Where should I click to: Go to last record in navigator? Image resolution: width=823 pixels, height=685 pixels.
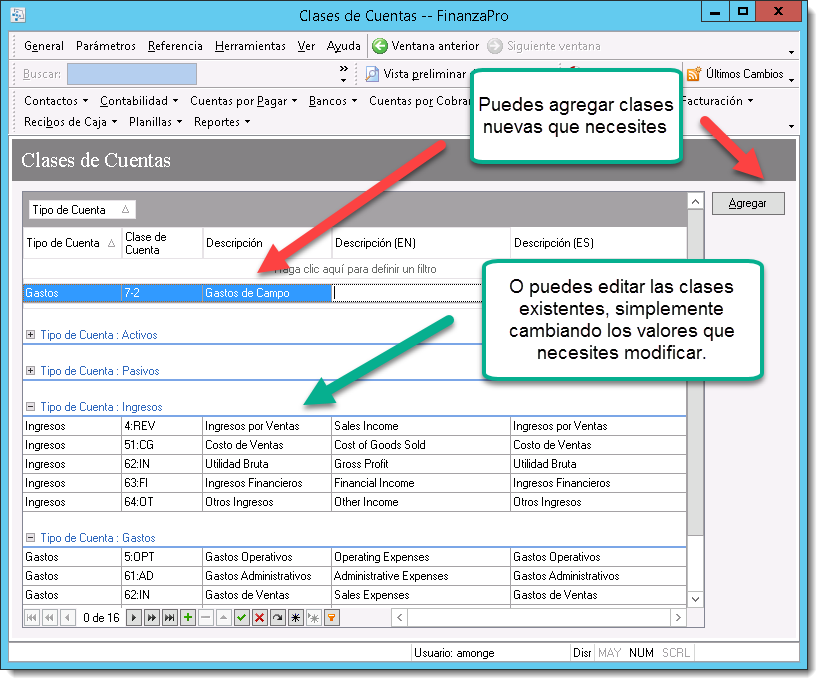(x=170, y=618)
